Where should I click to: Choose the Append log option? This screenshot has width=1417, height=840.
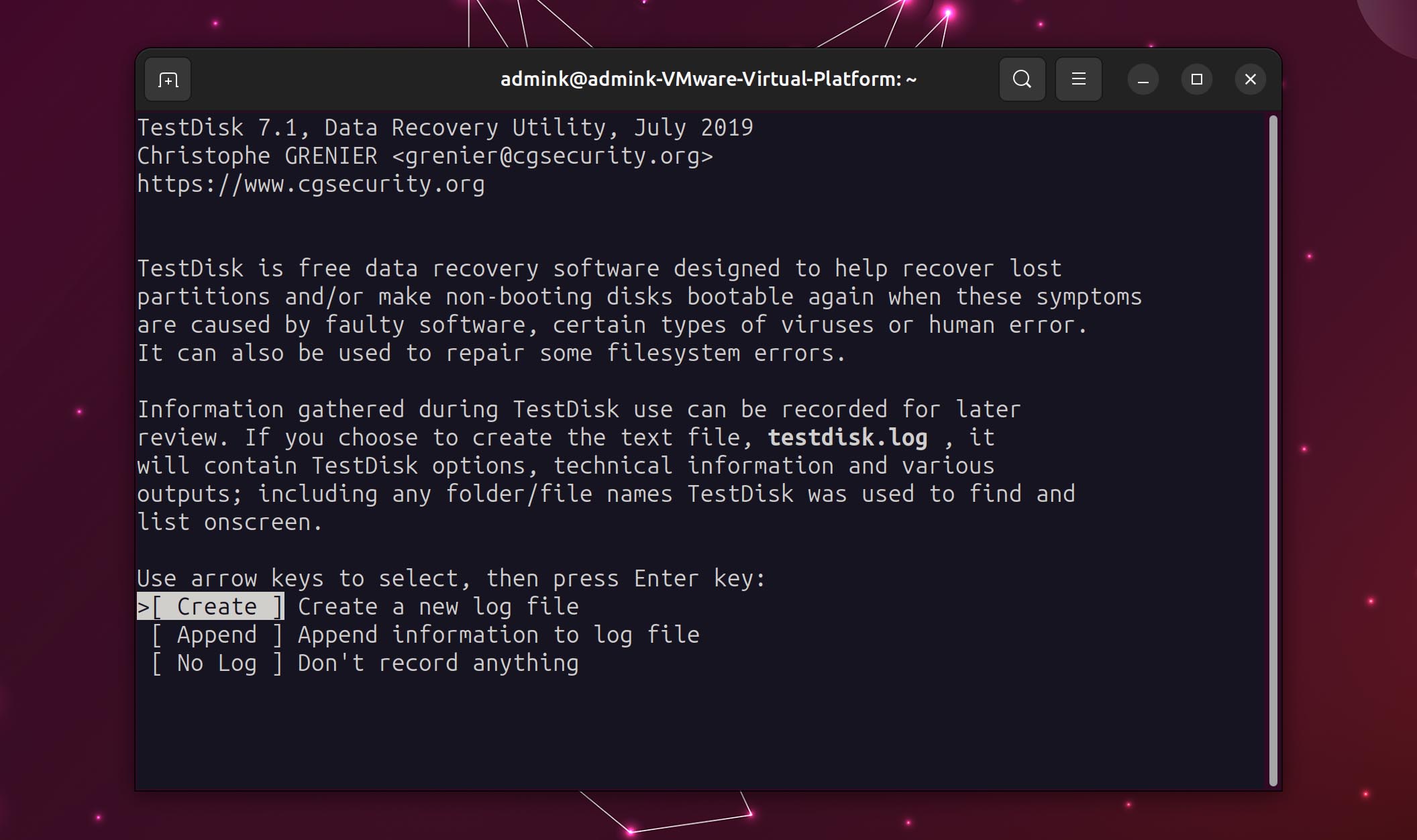[x=217, y=635]
